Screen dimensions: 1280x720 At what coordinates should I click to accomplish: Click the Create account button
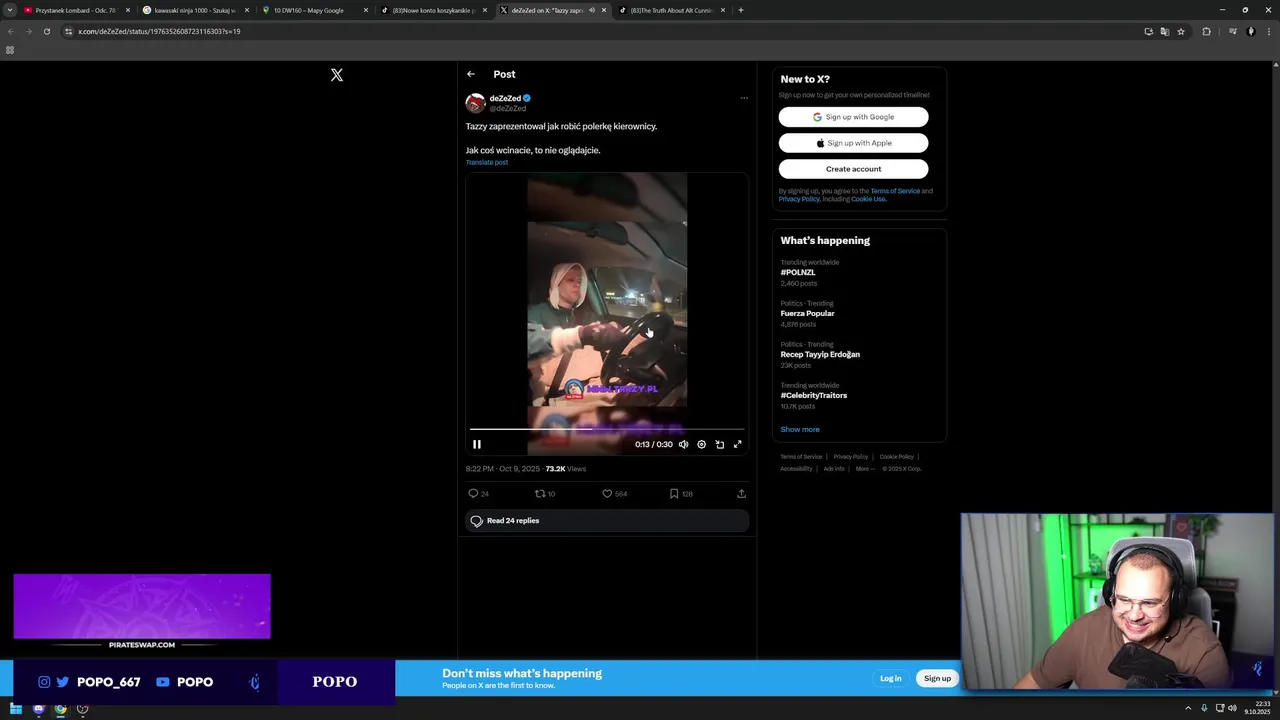coord(853,169)
